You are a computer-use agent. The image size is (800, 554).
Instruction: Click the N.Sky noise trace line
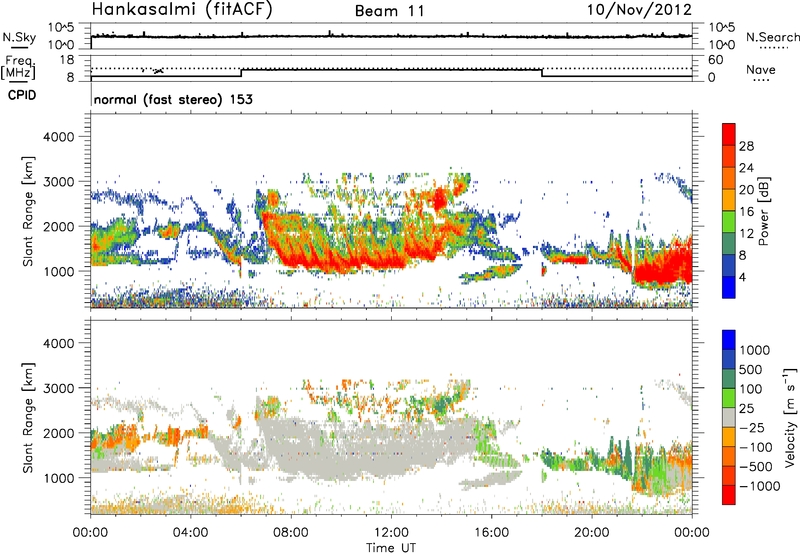coord(391,36)
